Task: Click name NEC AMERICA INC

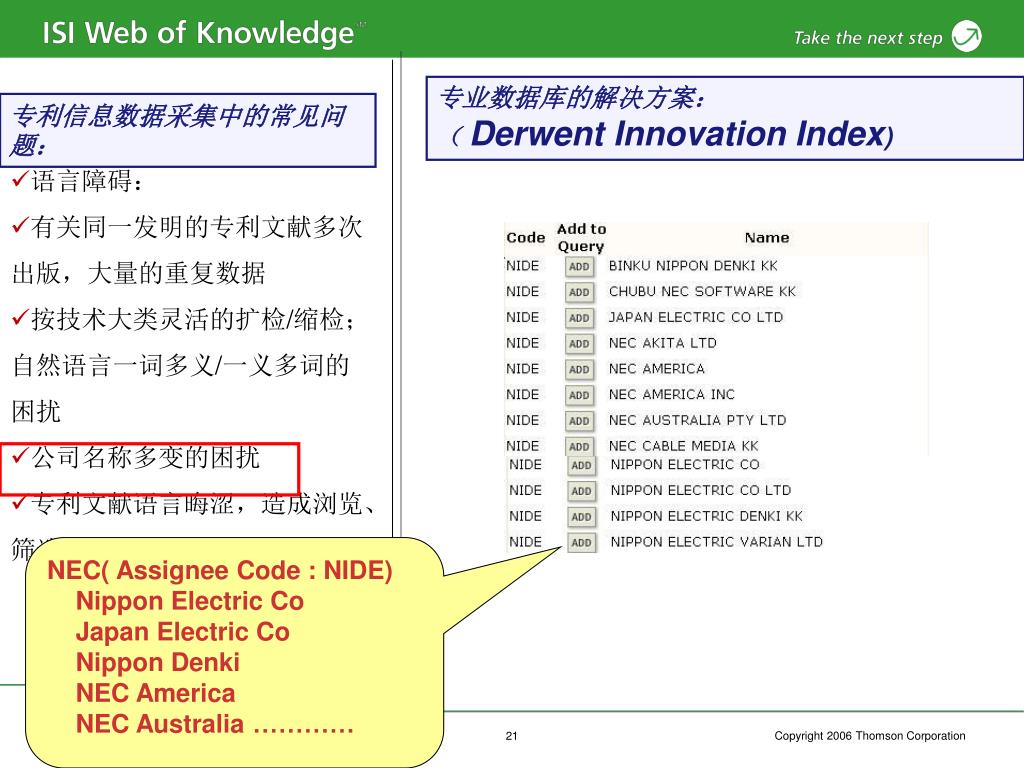Action: 671,394
